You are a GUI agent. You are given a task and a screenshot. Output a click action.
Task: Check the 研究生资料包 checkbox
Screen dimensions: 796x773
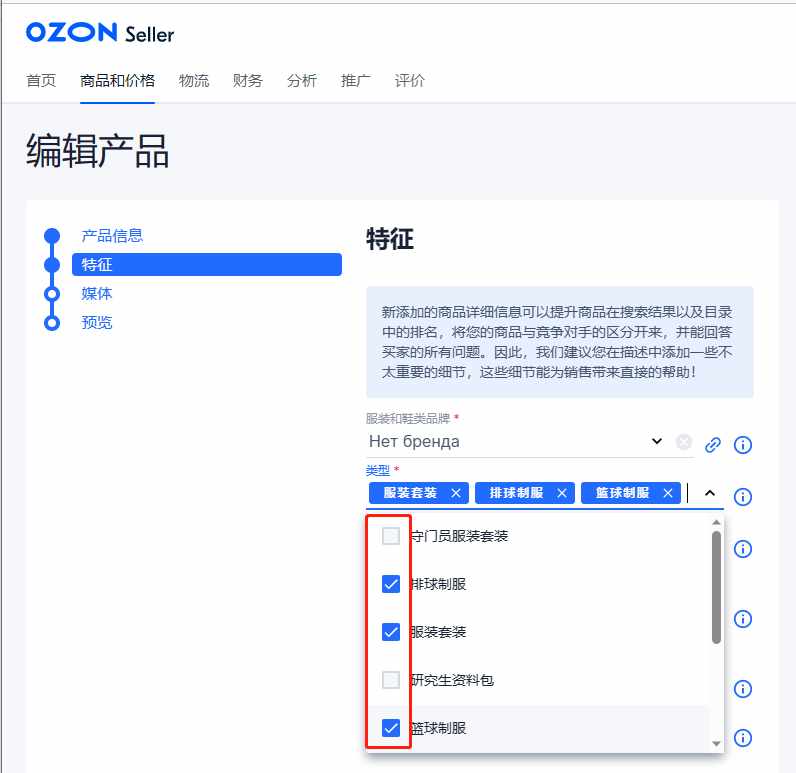(x=391, y=680)
